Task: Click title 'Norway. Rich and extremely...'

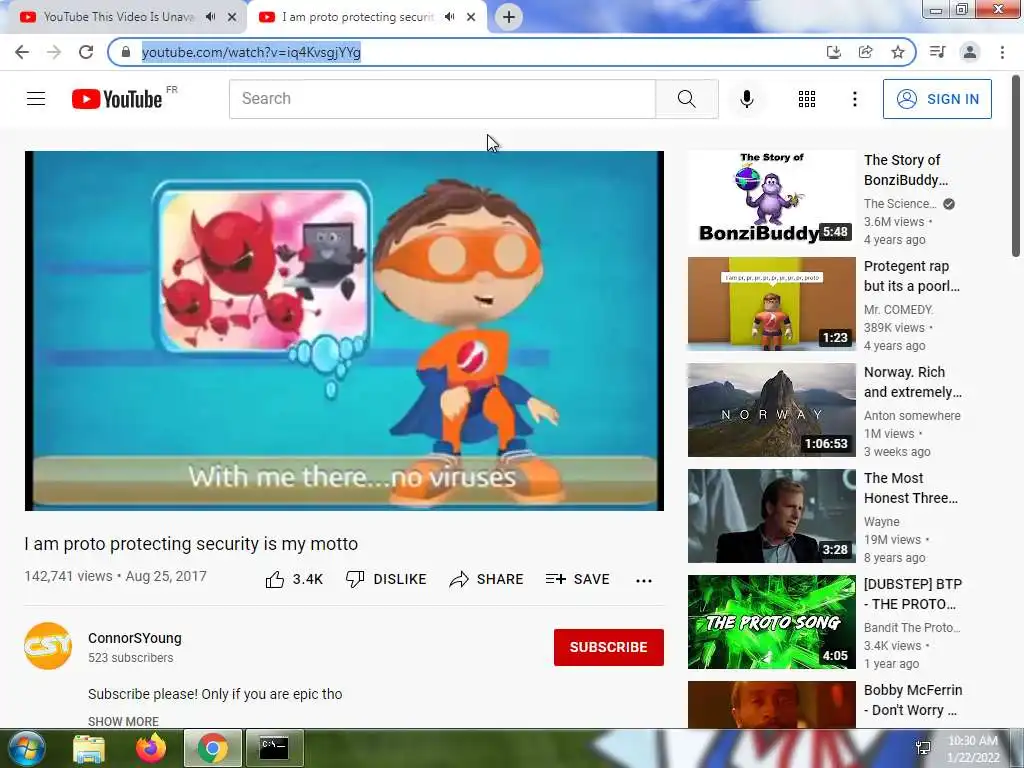Action: pos(912,382)
